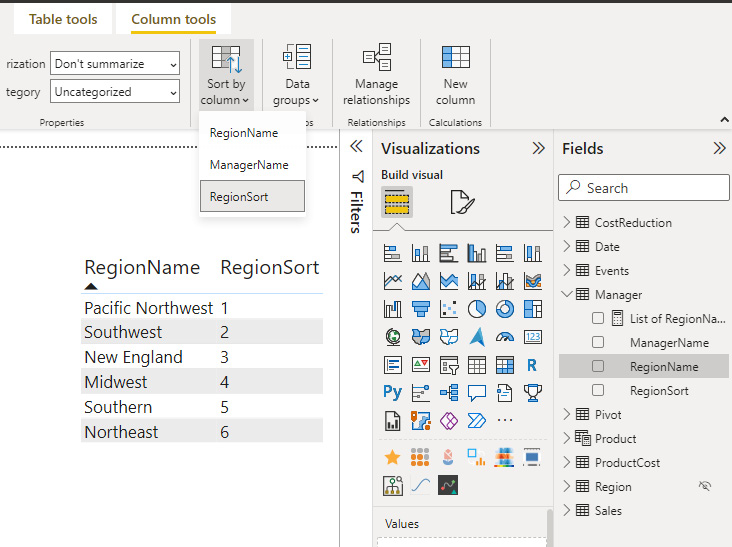Screen dimensions: 732x547
Task: Click the New column button
Action: (x=455, y=76)
